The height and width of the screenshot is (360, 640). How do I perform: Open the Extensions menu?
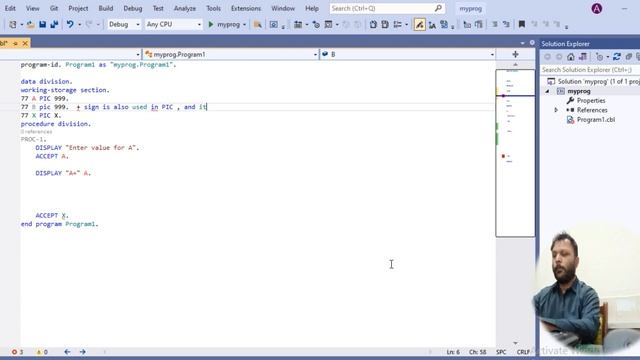(x=246, y=8)
